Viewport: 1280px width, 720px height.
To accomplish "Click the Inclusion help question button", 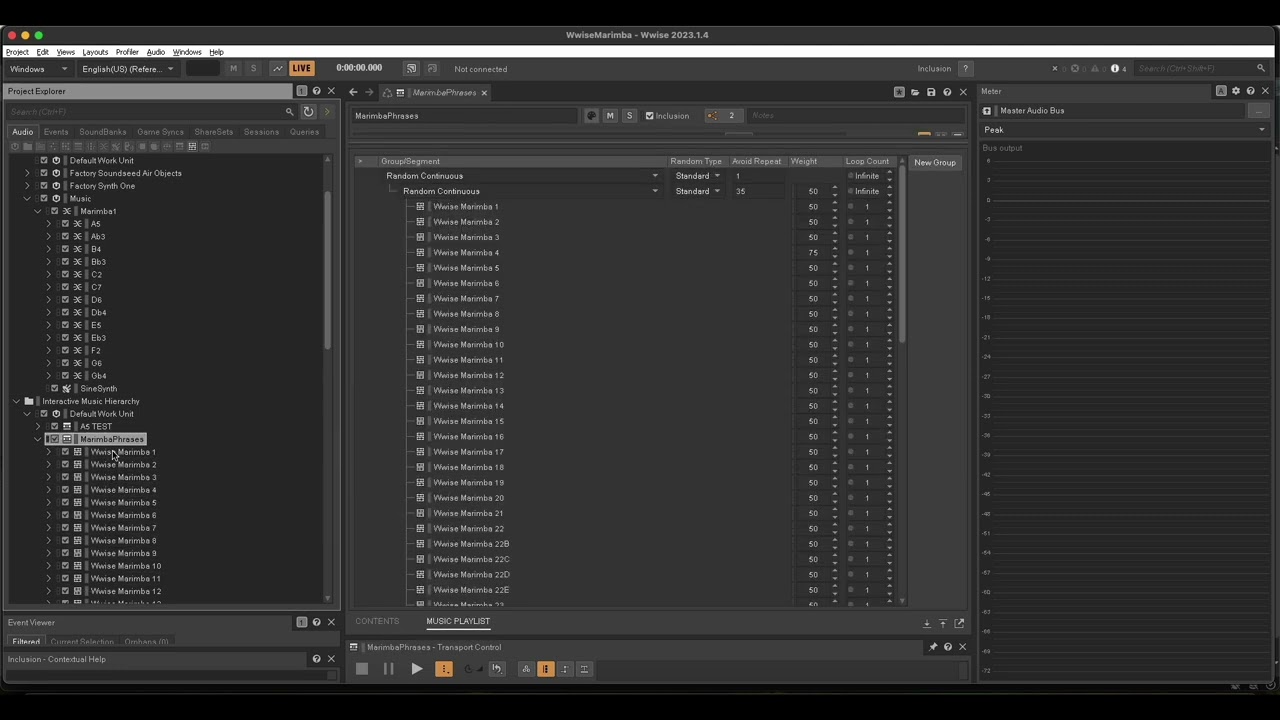I will 965,69.
